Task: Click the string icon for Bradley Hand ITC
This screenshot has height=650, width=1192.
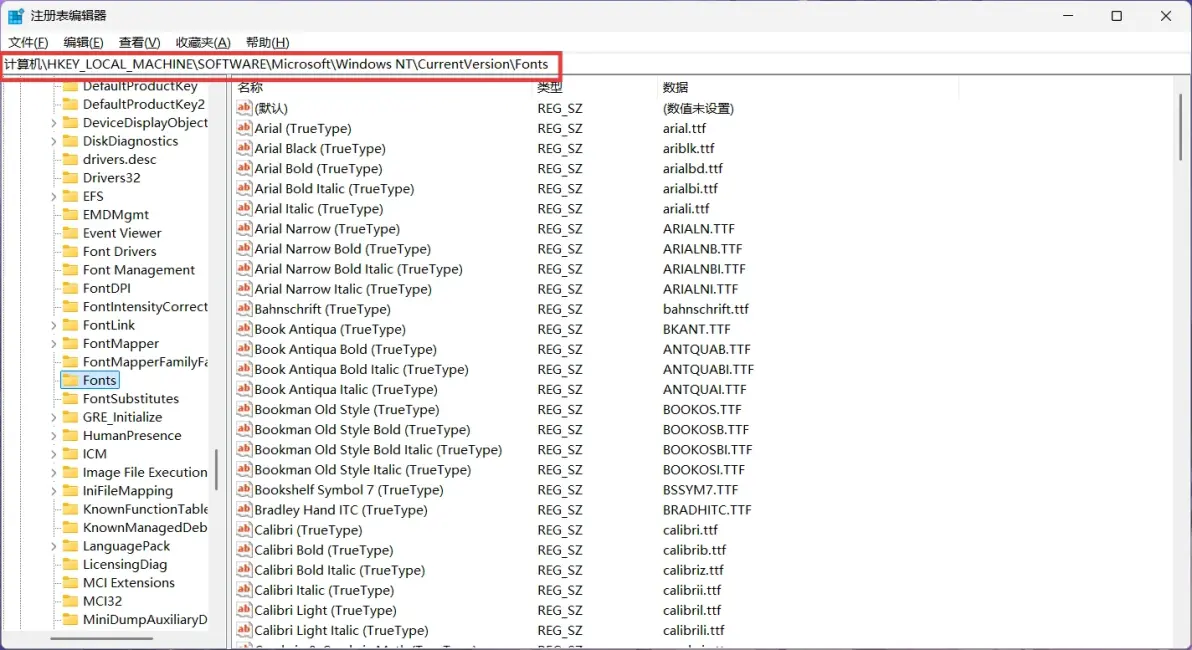Action: (244, 509)
